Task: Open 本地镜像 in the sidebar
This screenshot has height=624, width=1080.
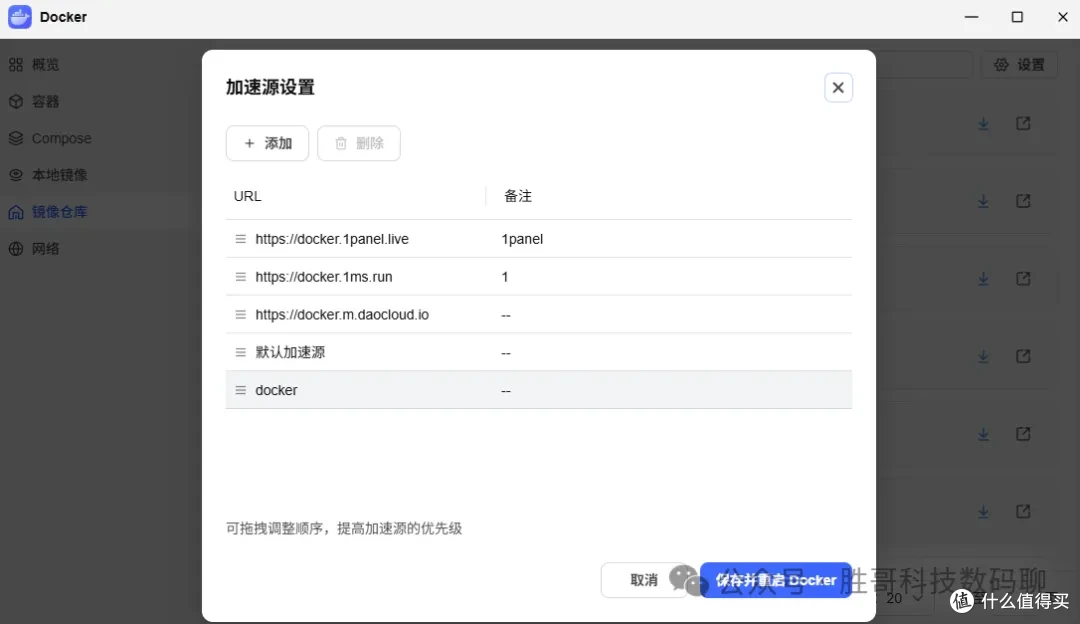Action: [59, 175]
